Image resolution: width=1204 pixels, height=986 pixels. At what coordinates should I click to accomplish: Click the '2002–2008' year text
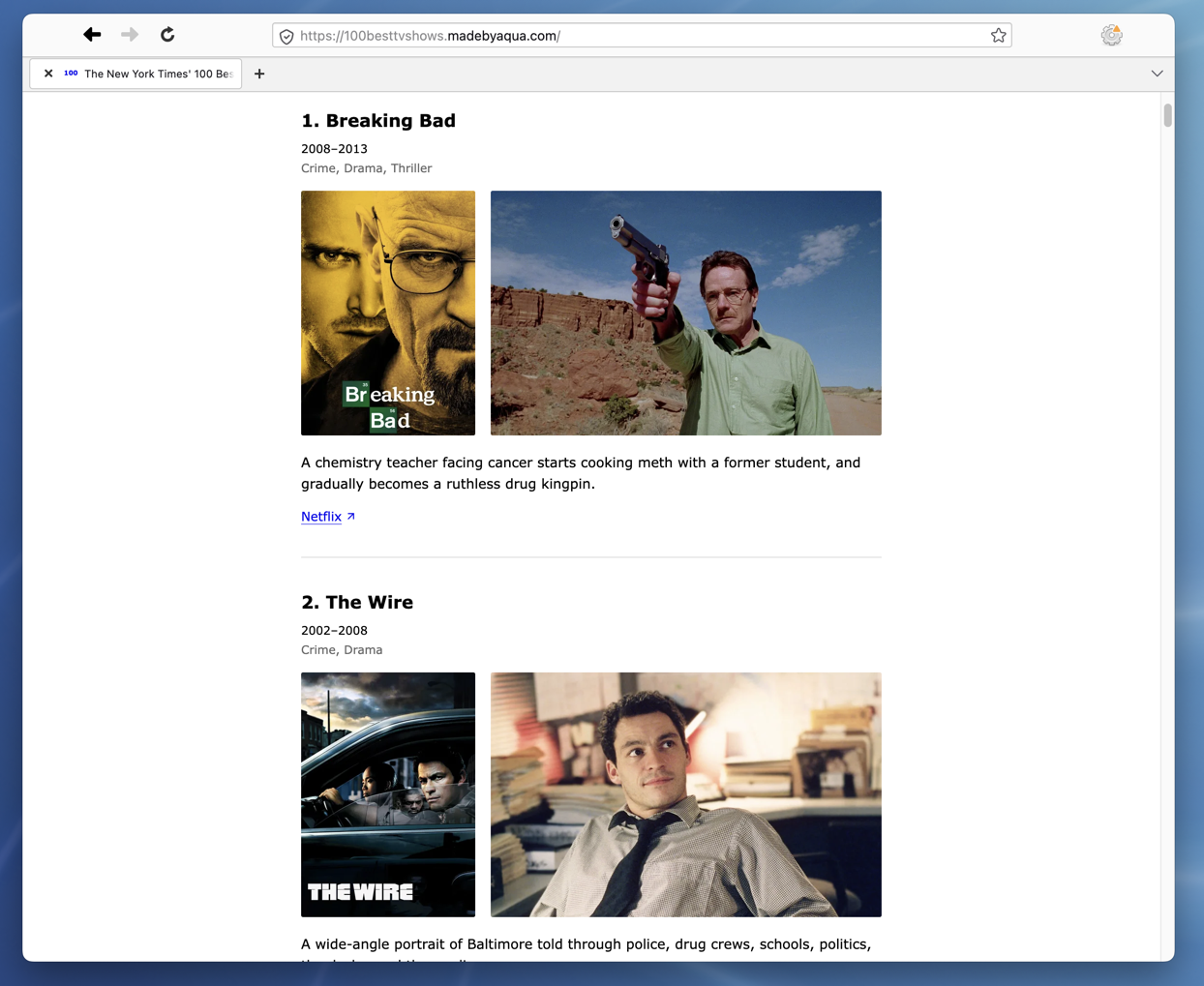pyautogui.click(x=334, y=631)
